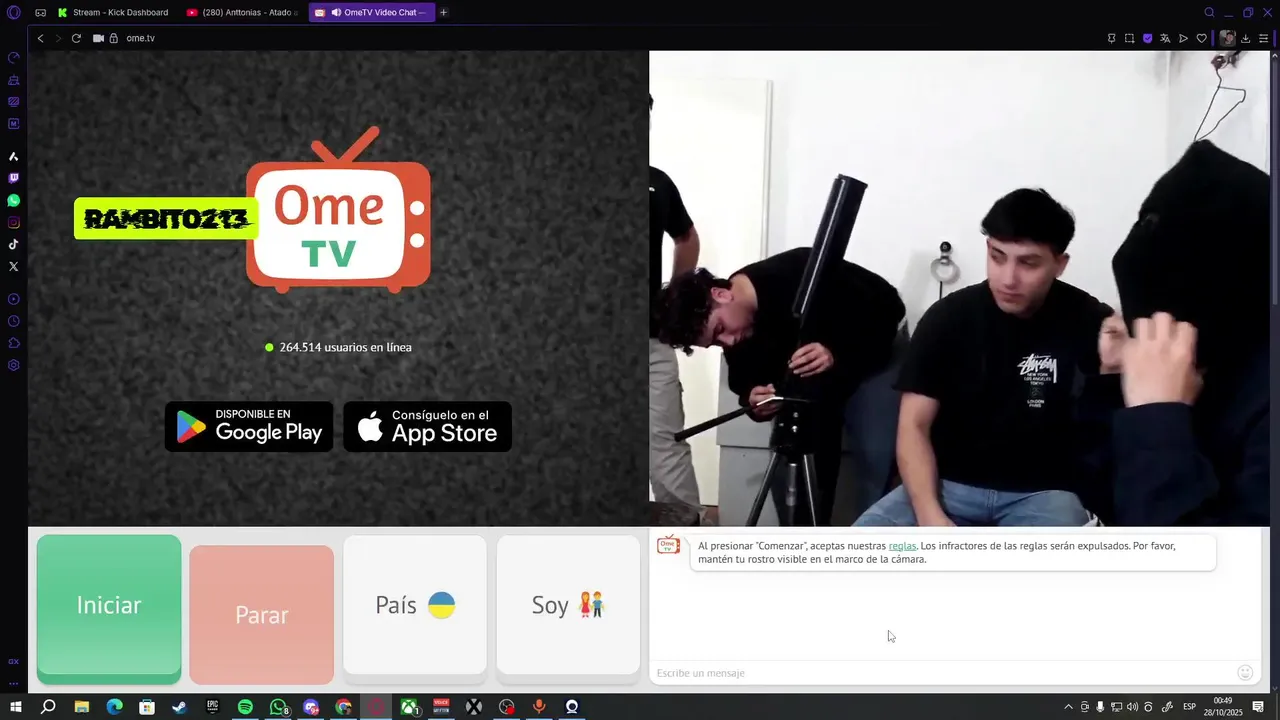This screenshot has width=1280, height=720.
Task: Click the 264.514 usuarios en línea text
Action: [x=345, y=347]
